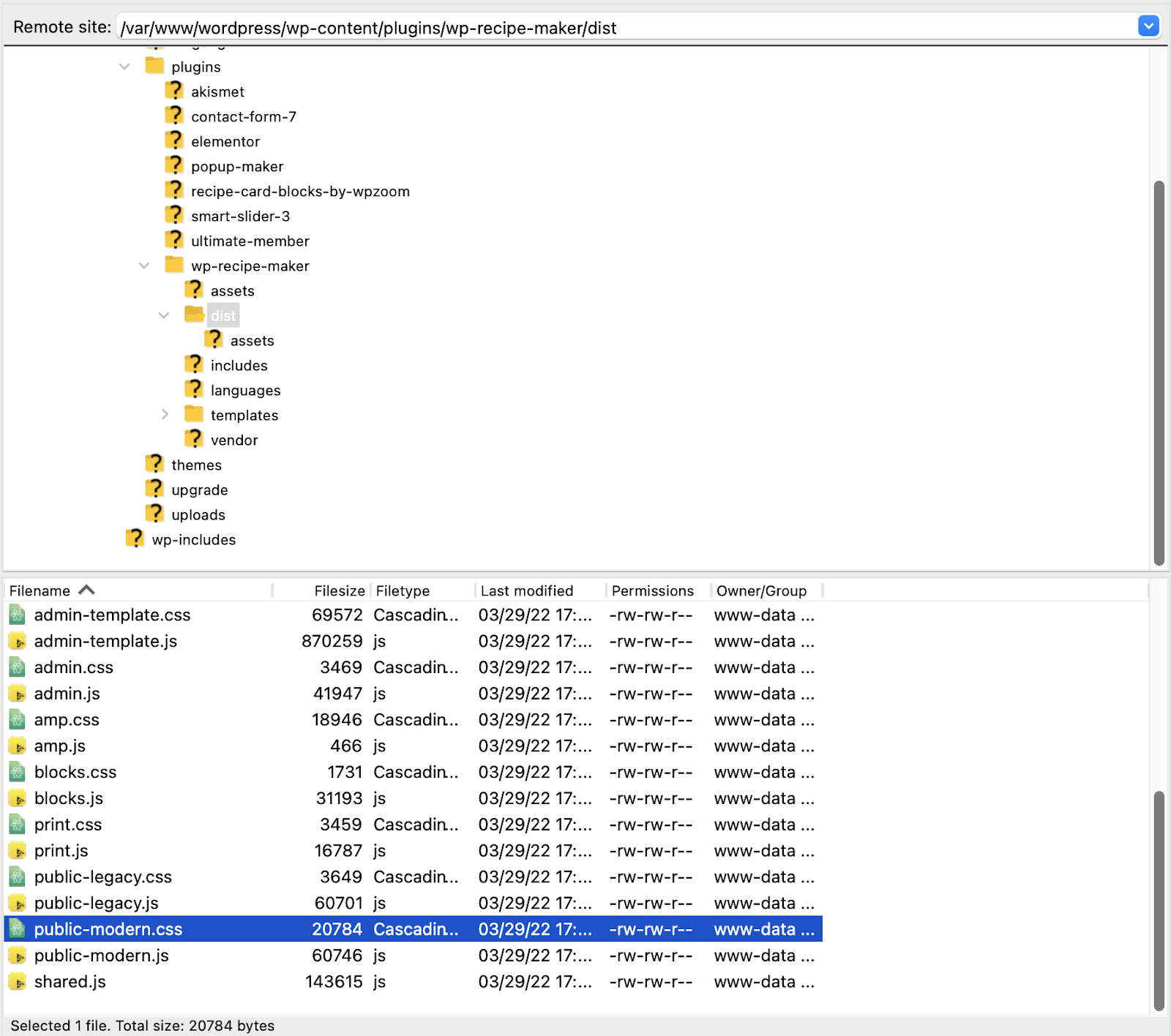1171x1036 pixels.
Task: Click the amp.css file icon
Action: [18, 720]
